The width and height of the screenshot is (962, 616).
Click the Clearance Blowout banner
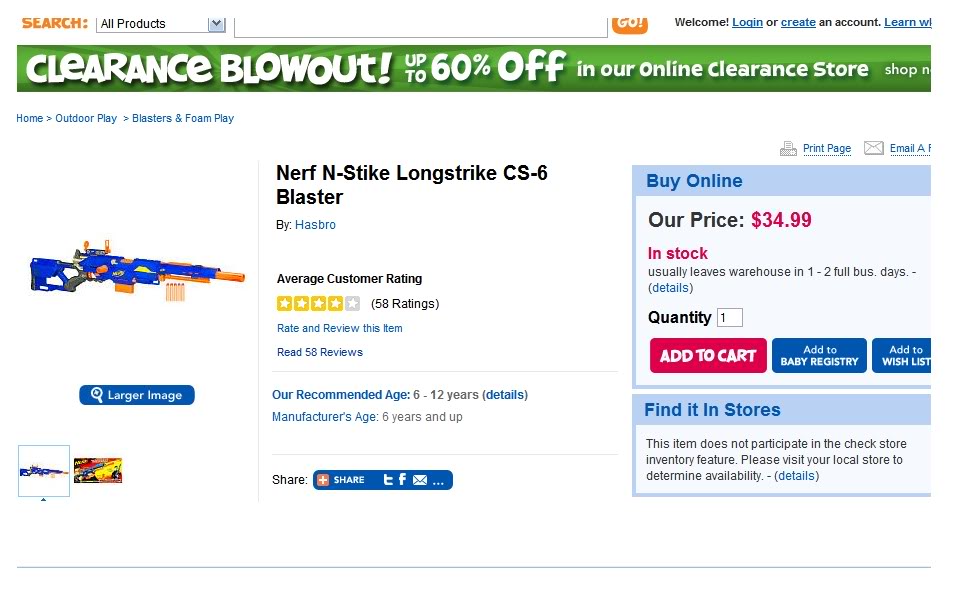point(474,69)
